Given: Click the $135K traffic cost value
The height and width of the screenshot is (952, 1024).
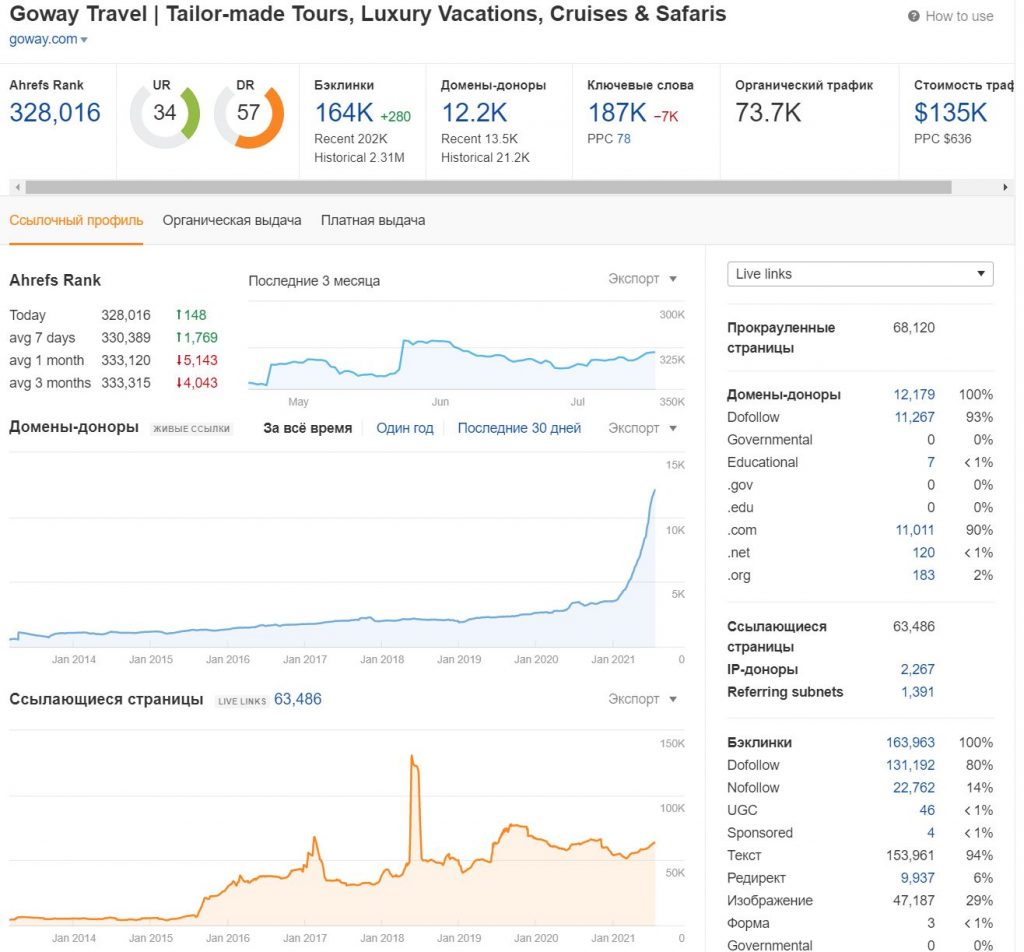Looking at the screenshot, I should tap(950, 113).
